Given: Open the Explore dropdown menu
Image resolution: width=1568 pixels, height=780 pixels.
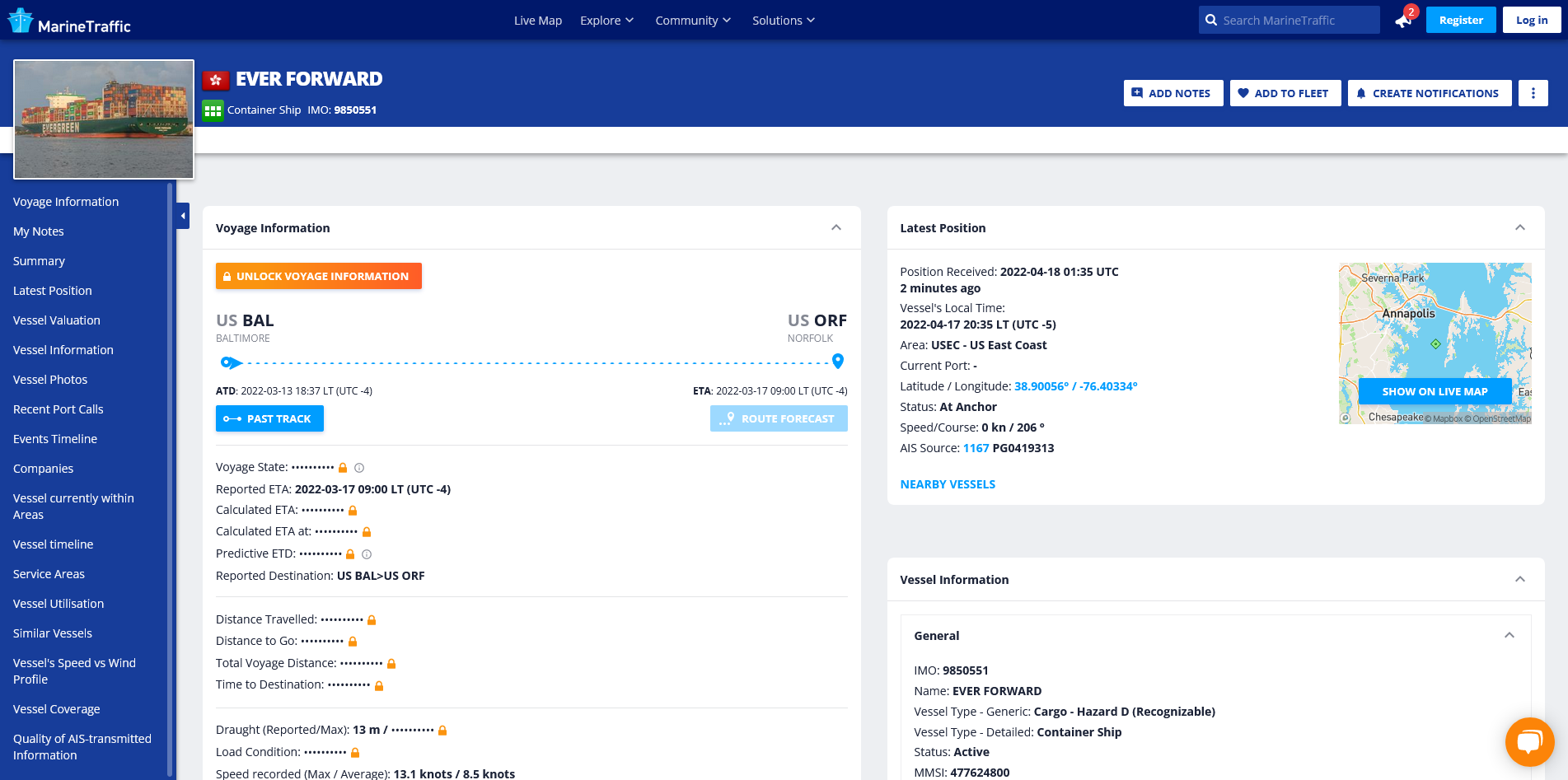Looking at the screenshot, I should [x=606, y=21].
